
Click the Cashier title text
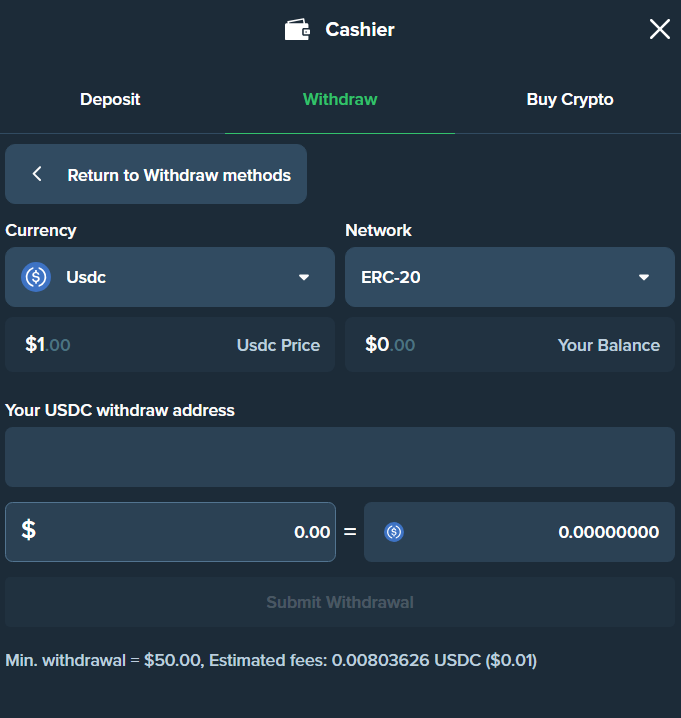coord(360,30)
